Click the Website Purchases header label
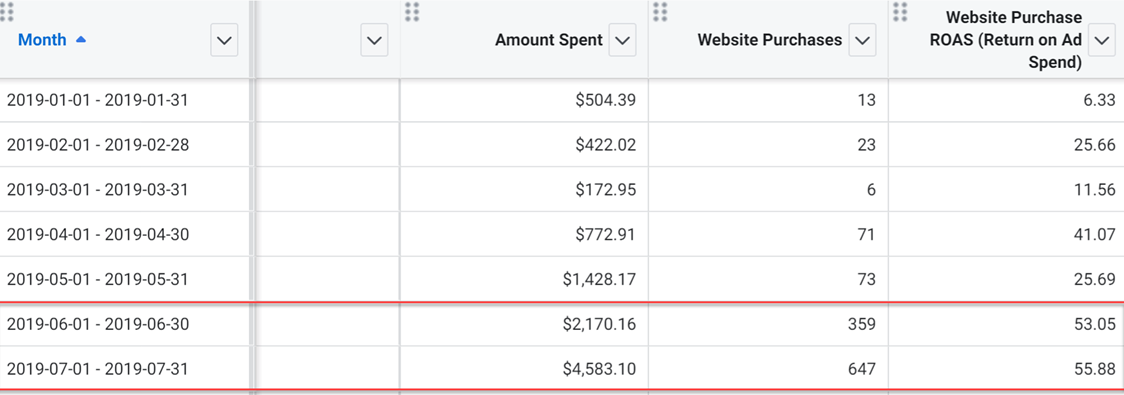The height and width of the screenshot is (395, 1124). 770,40
